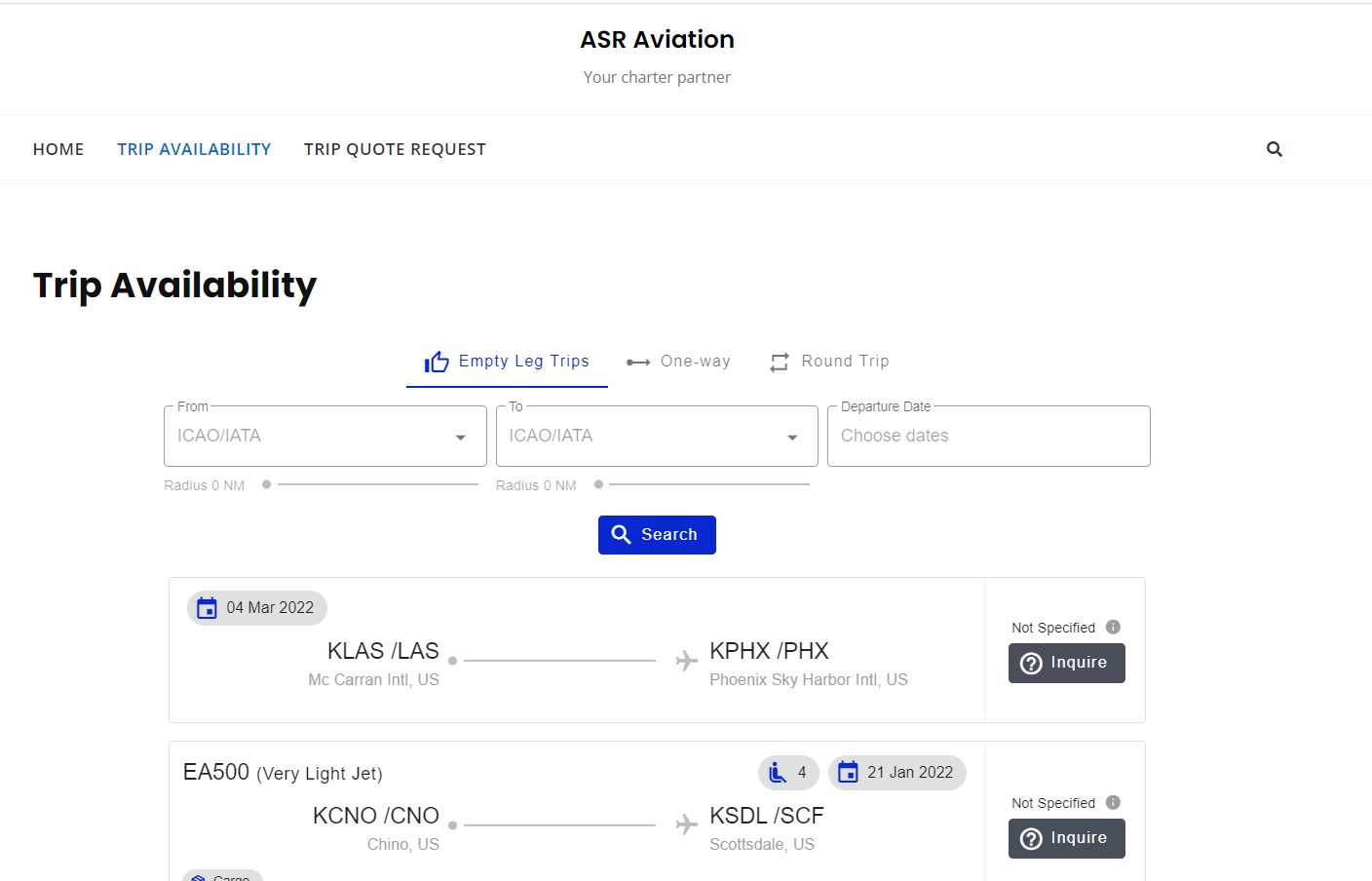1372x881 pixels.
Task: Open the Departure Date field
Action: (989, 437)
